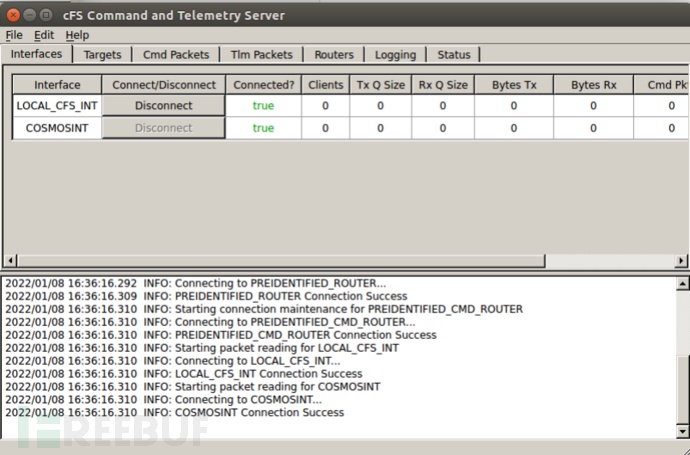Switch to the Interfaces tab
The height and width of the screenshot is (455, 690).
(x=37, y=54)
